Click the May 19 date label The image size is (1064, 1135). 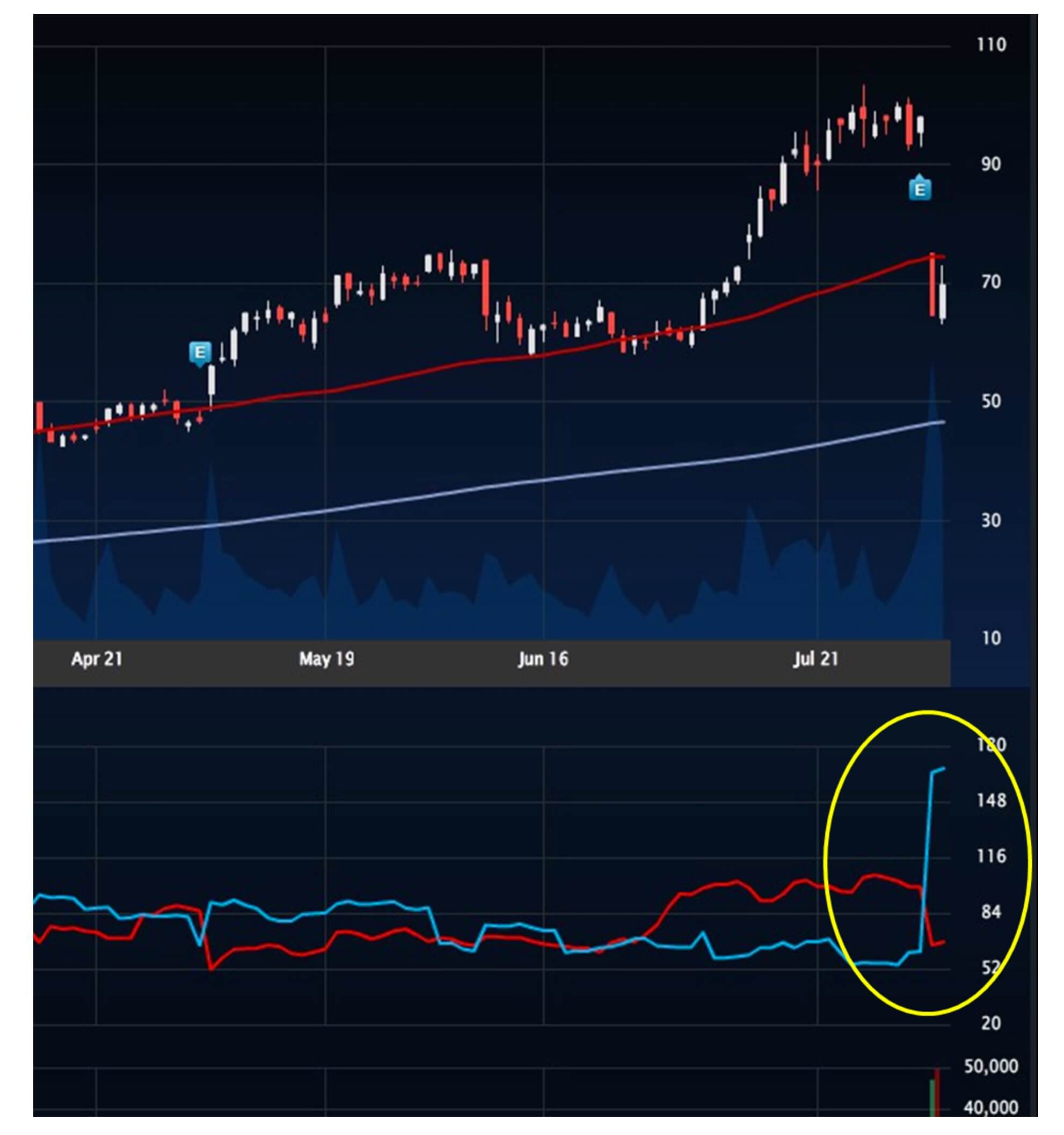326,659
